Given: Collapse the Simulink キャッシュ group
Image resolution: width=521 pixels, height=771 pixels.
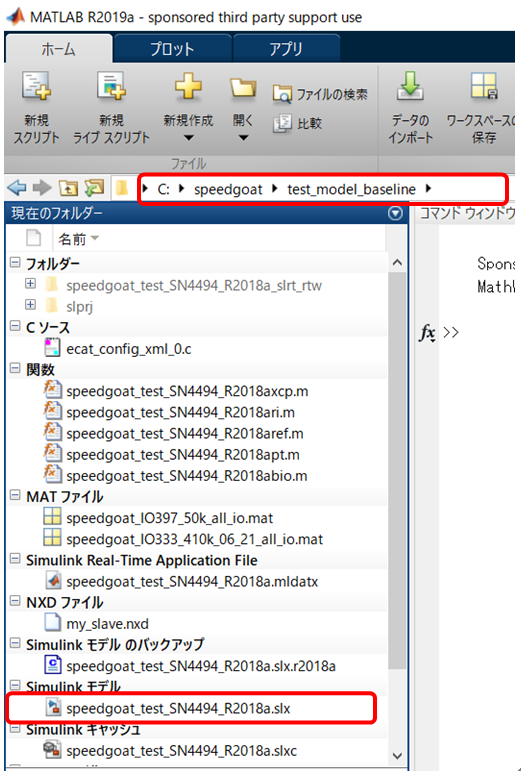Looking at the screenshot, I should [15, 728].
